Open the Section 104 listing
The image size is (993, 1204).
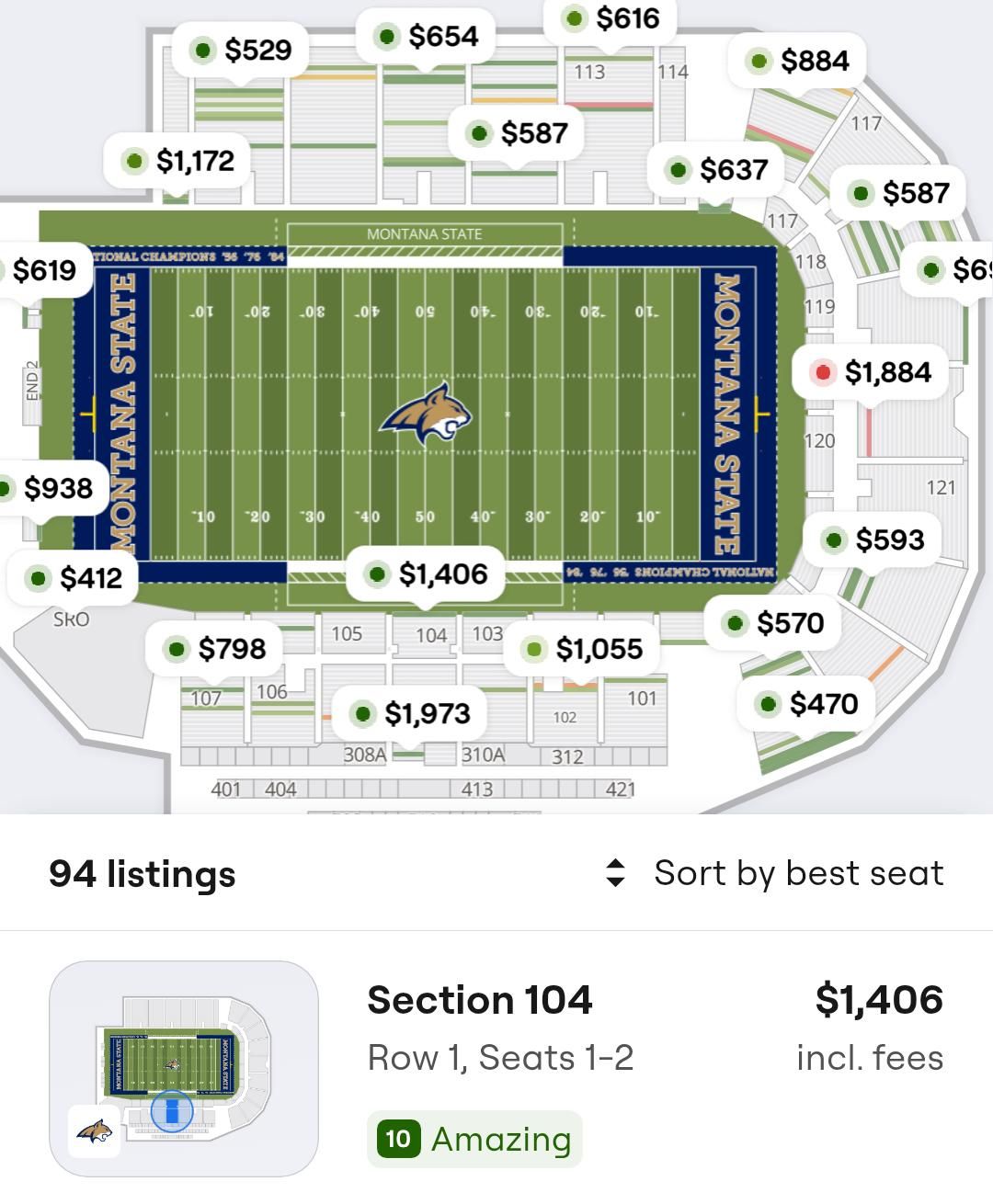(x=479, y=1000)
